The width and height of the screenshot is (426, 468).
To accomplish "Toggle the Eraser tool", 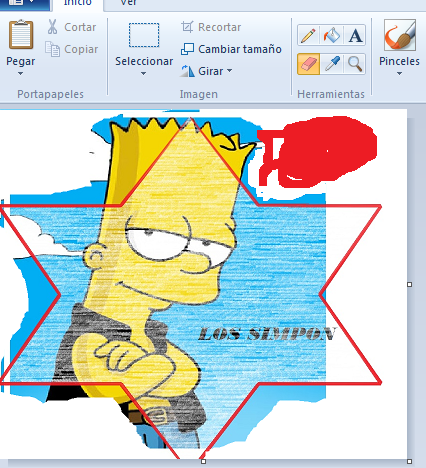I will pos(308,64).
